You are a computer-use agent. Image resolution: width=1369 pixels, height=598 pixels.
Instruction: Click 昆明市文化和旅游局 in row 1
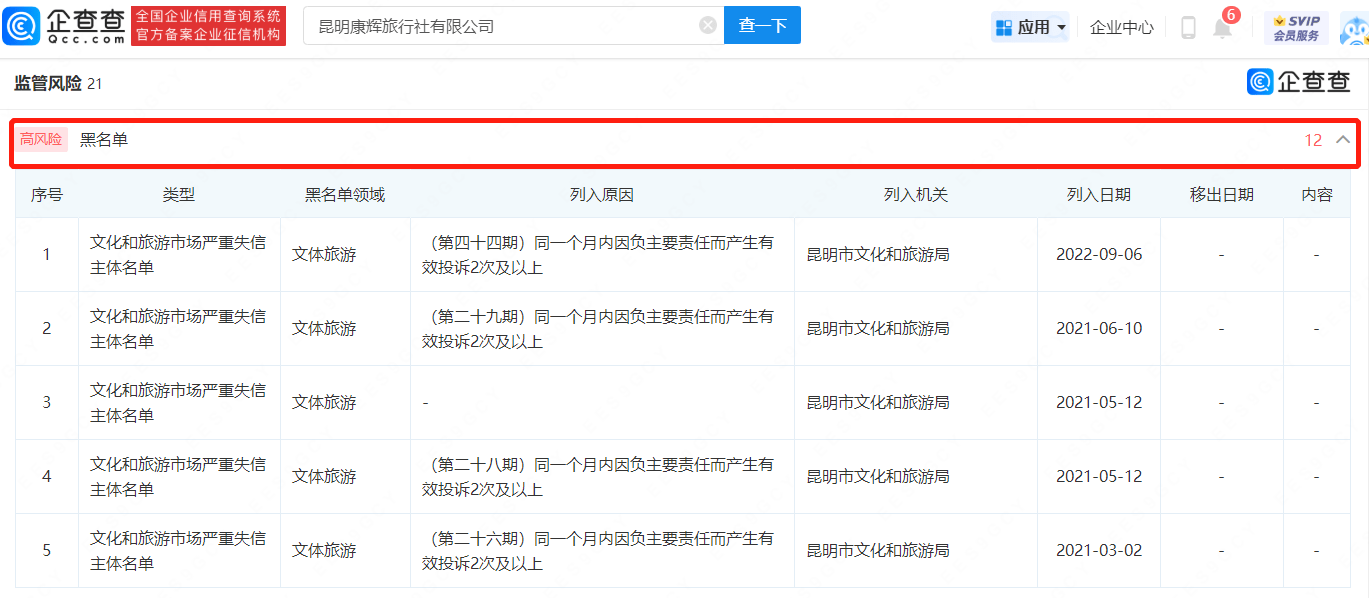[x=878, y=255]
